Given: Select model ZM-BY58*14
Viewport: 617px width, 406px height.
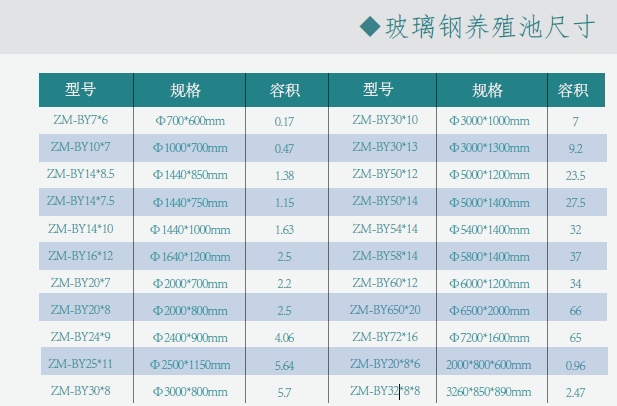Looking at the screenshot, I should click(x=385, y=256).
